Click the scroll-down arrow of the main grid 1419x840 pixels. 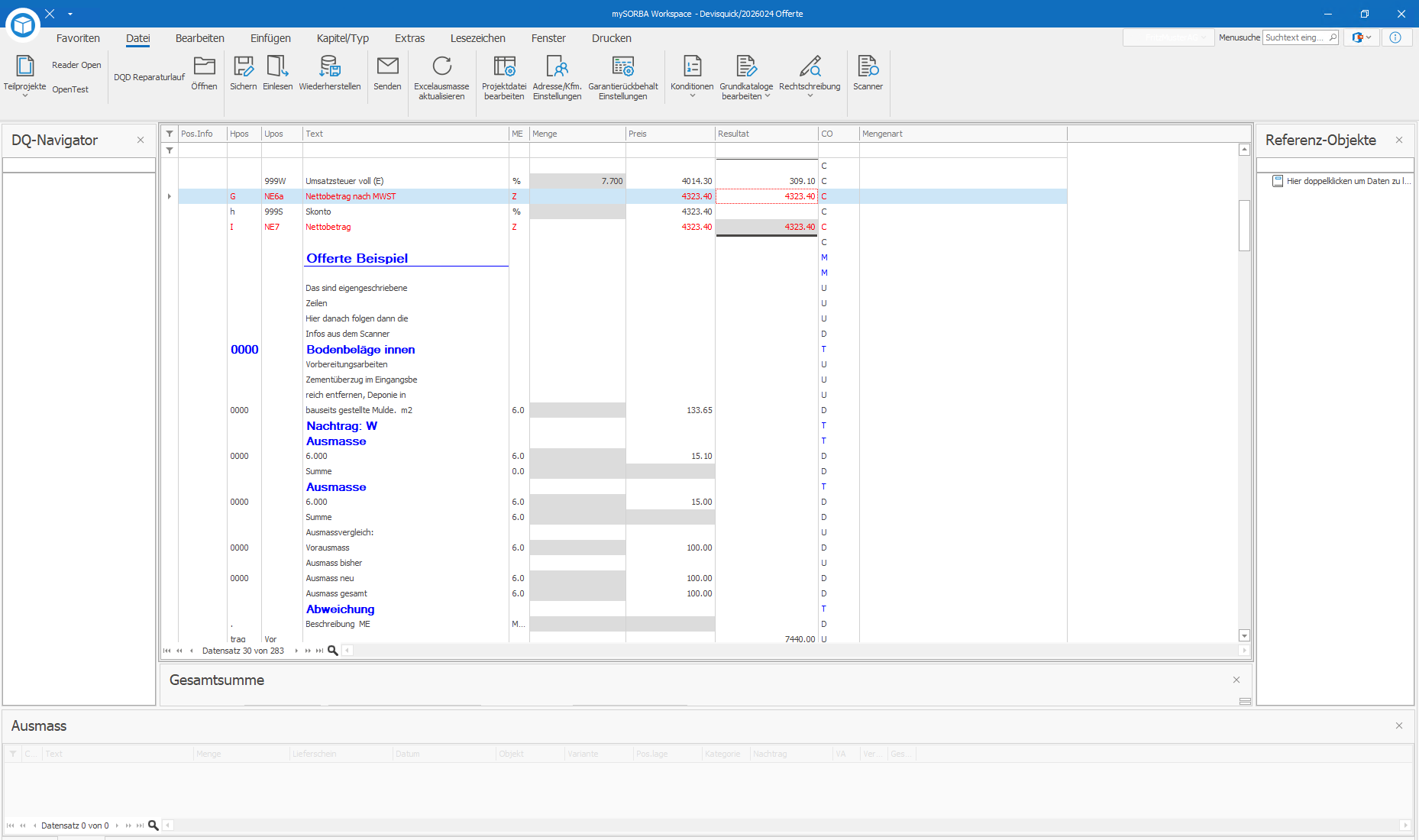pos(1244,635)
